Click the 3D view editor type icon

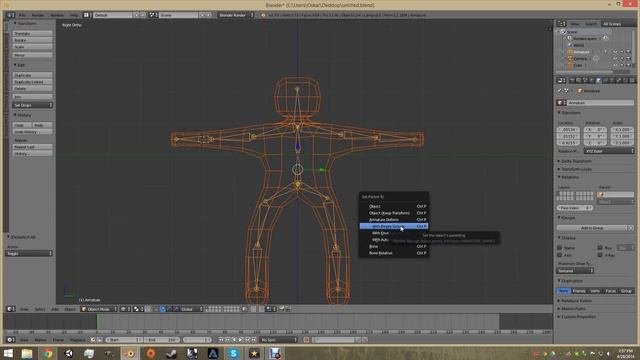pos(11,309)
